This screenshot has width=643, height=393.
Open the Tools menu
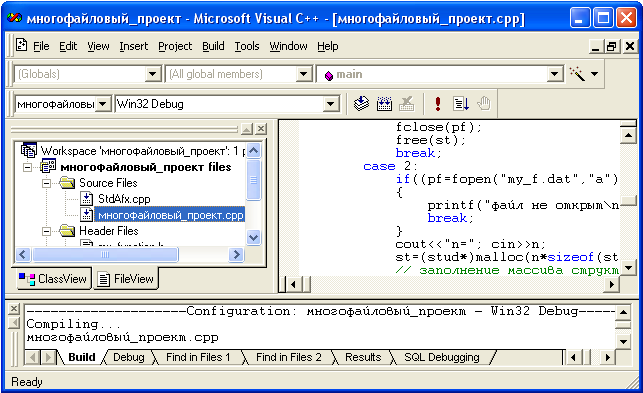pos(247,46)
